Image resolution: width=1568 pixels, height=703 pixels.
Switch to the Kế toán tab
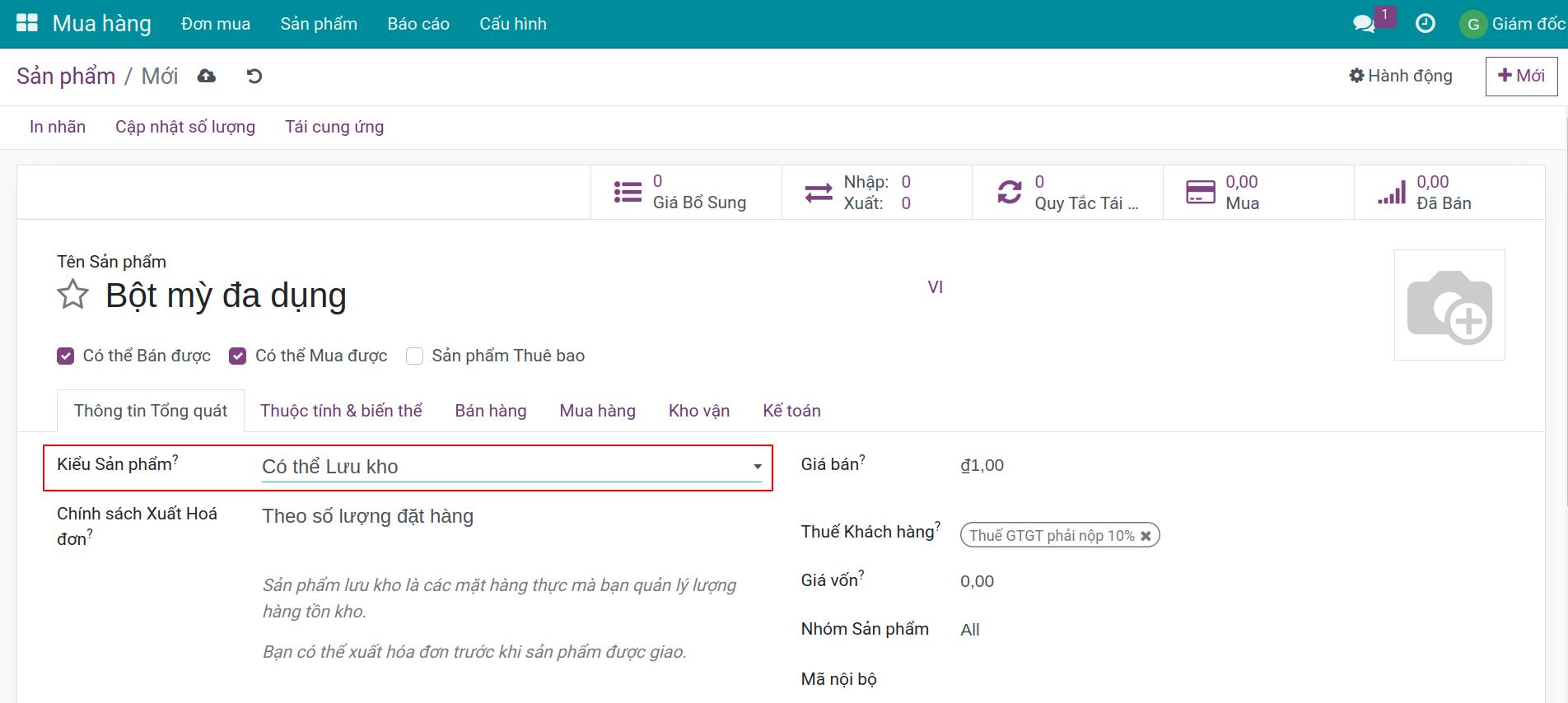tap(791, 411)
